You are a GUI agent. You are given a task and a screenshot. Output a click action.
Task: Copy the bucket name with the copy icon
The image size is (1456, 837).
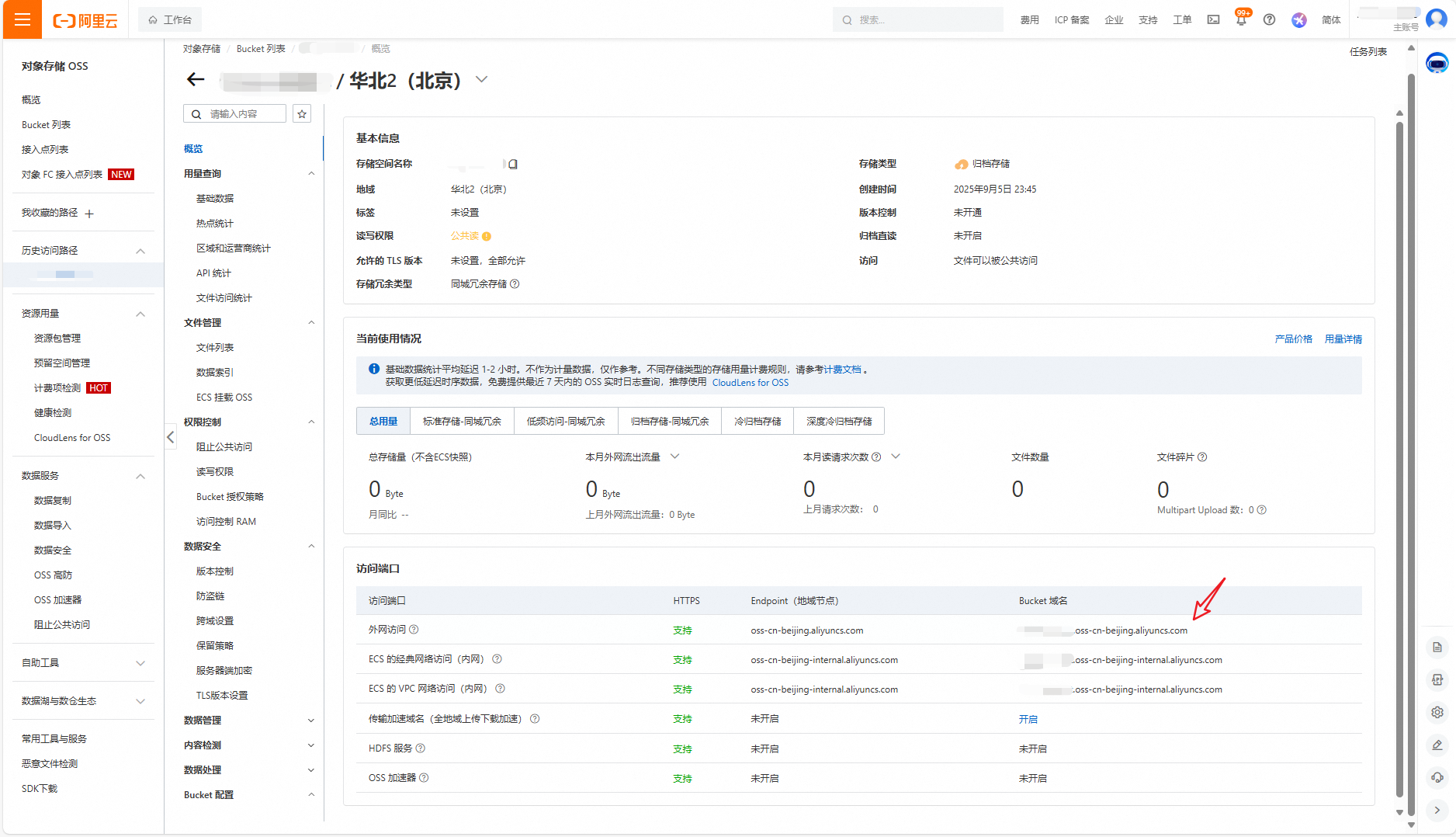[x=513, y=164]
